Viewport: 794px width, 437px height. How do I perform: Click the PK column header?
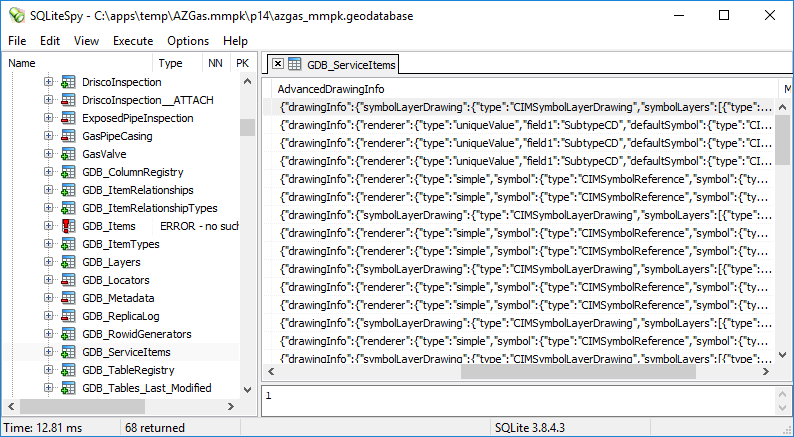coord(243,63)
